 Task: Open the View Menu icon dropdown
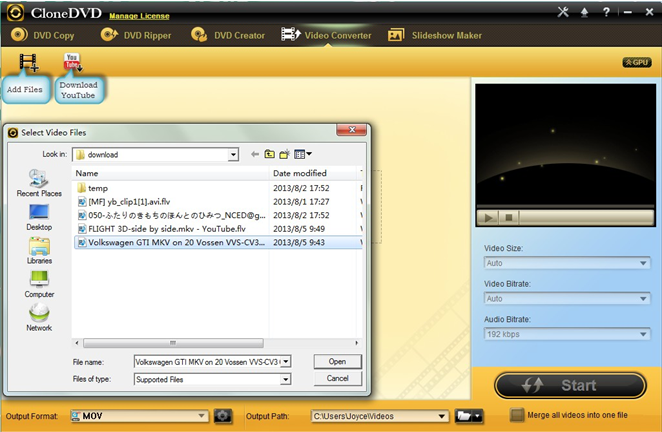tap(303, 154)
